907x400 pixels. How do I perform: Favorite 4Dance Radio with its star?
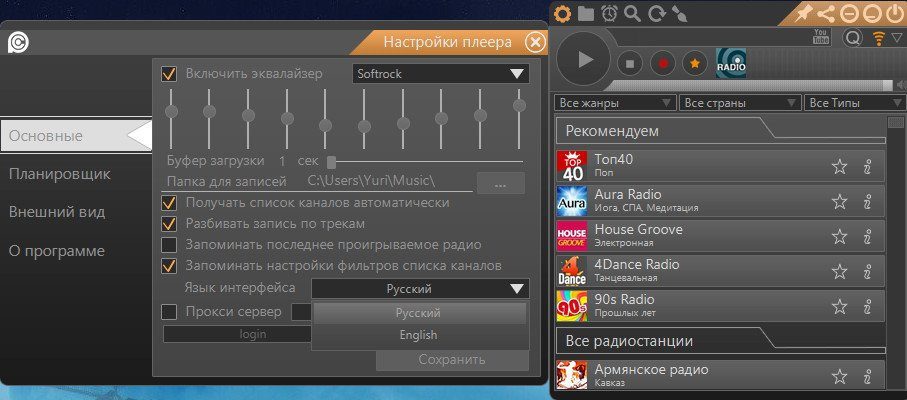[839, 272]
